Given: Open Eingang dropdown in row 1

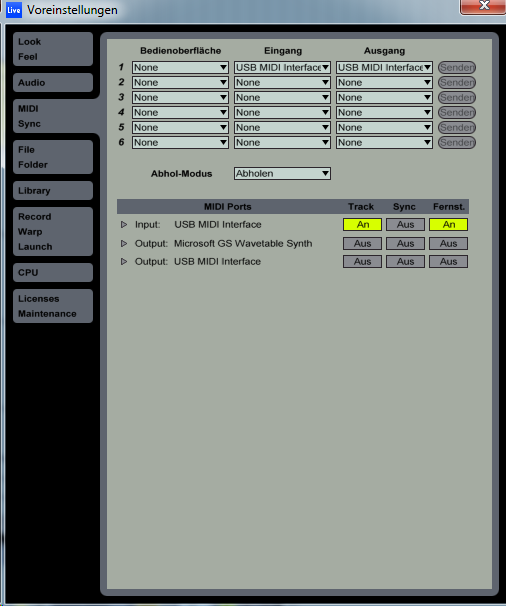Looking at the screenshot, I should click(282, 67).
